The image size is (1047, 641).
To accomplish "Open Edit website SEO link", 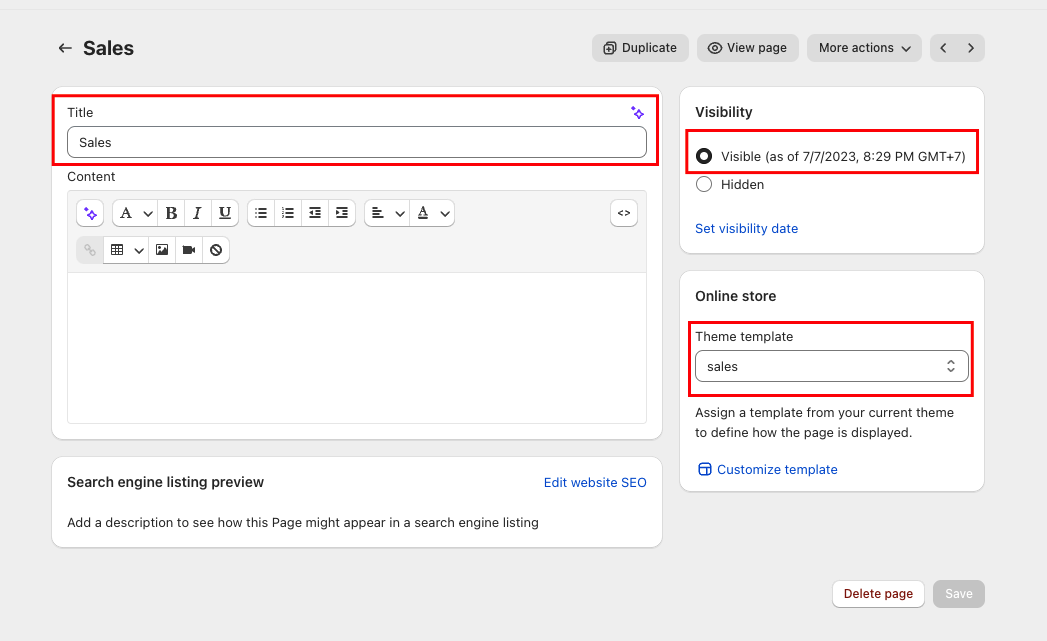I will click(x=595, y=483).
